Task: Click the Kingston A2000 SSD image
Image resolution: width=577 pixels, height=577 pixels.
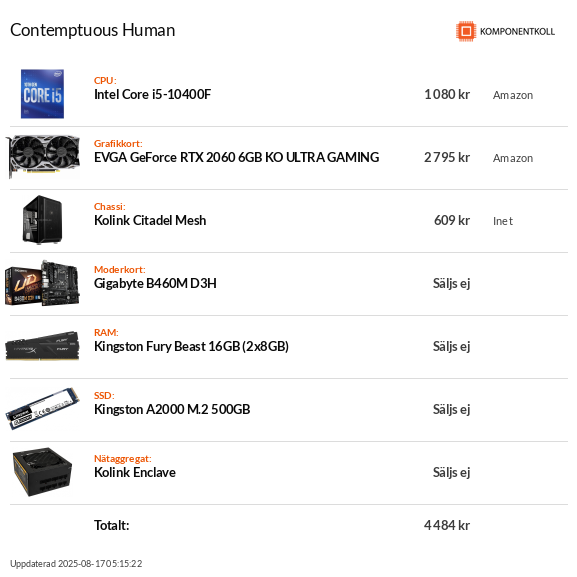Action: point(42,408)
